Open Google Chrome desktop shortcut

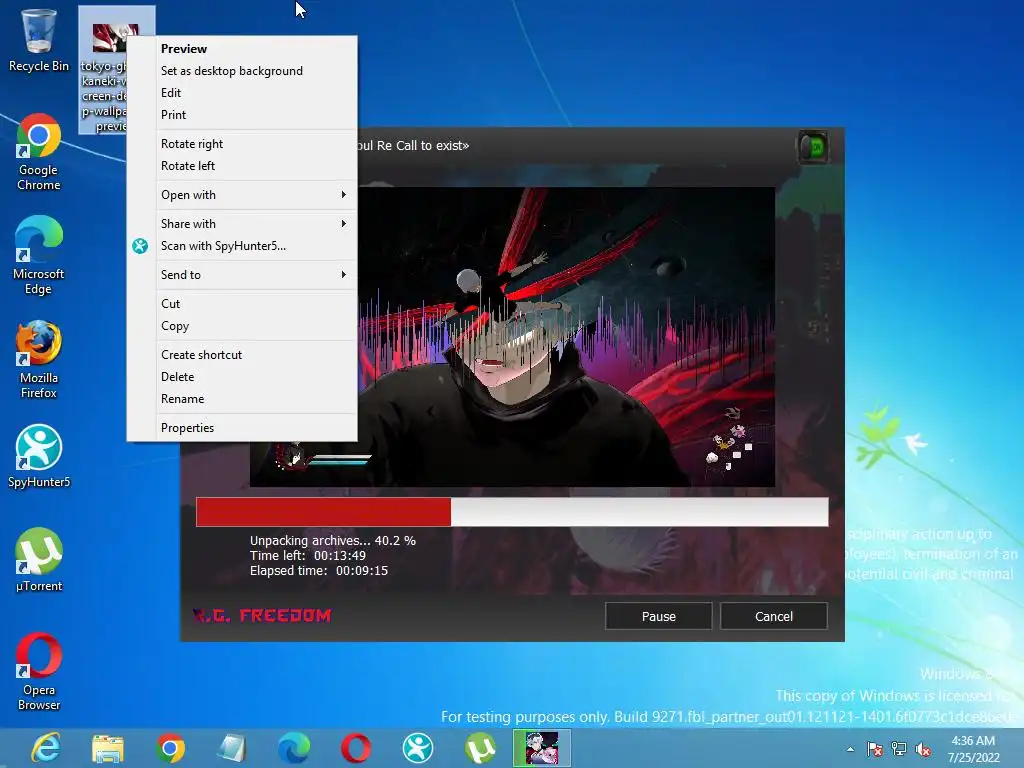click(x=39, y=152)
